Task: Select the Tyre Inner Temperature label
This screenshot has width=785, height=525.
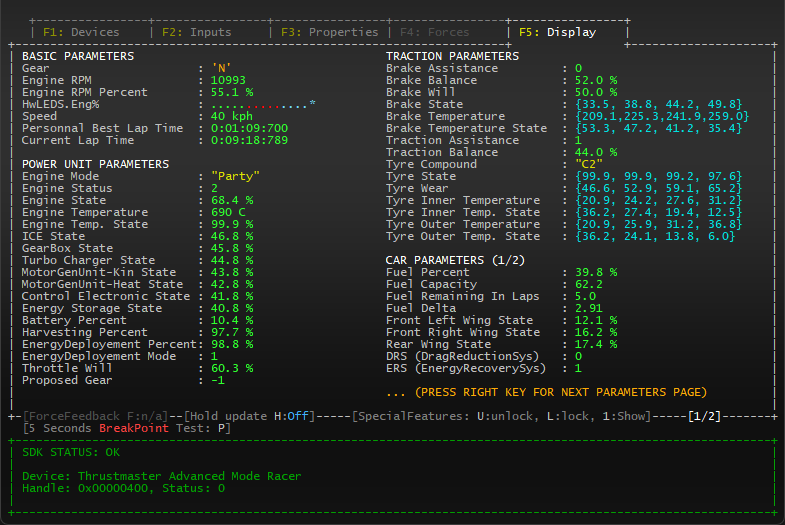Action: (x=463, y=200)
